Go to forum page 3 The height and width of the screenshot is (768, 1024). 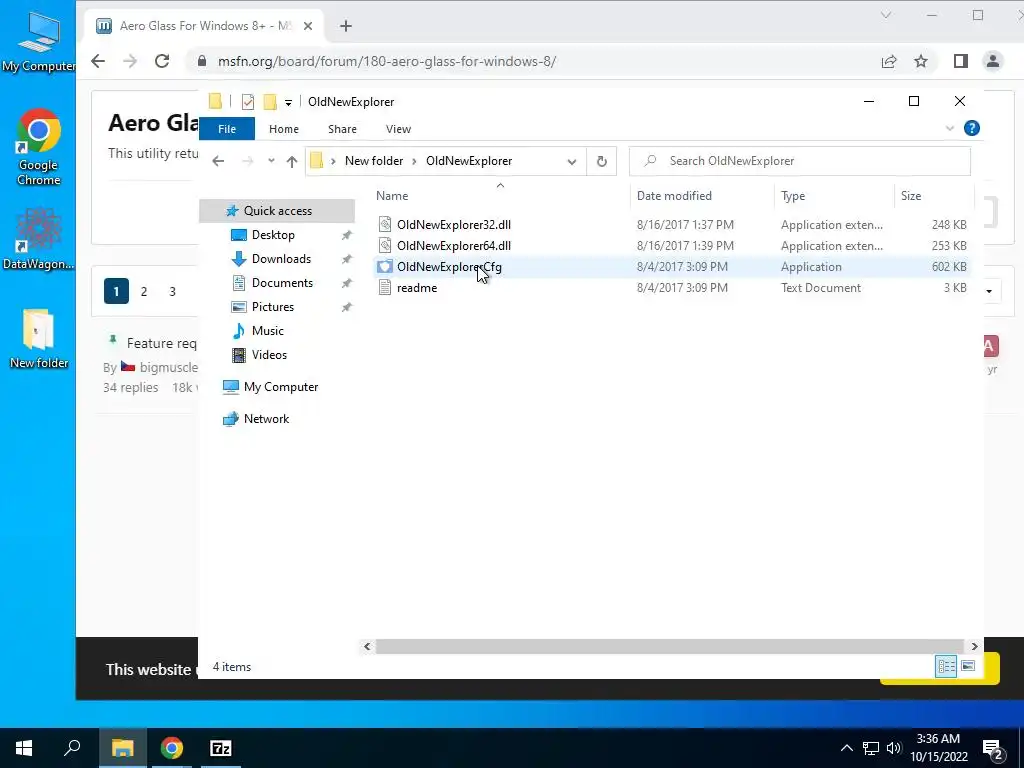[172, 291]
